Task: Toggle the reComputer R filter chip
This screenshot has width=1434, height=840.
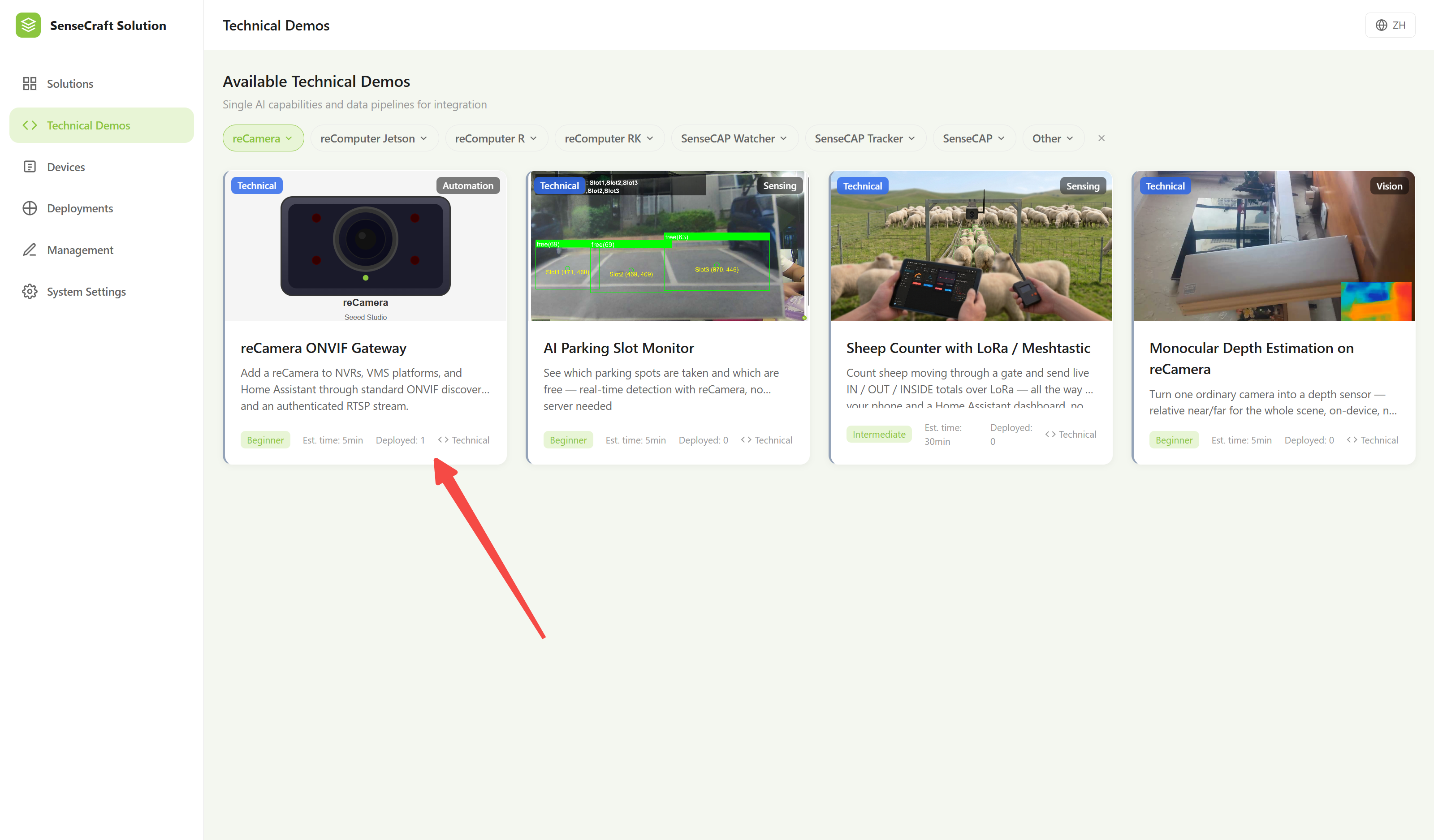Action: tap(496, 138)
